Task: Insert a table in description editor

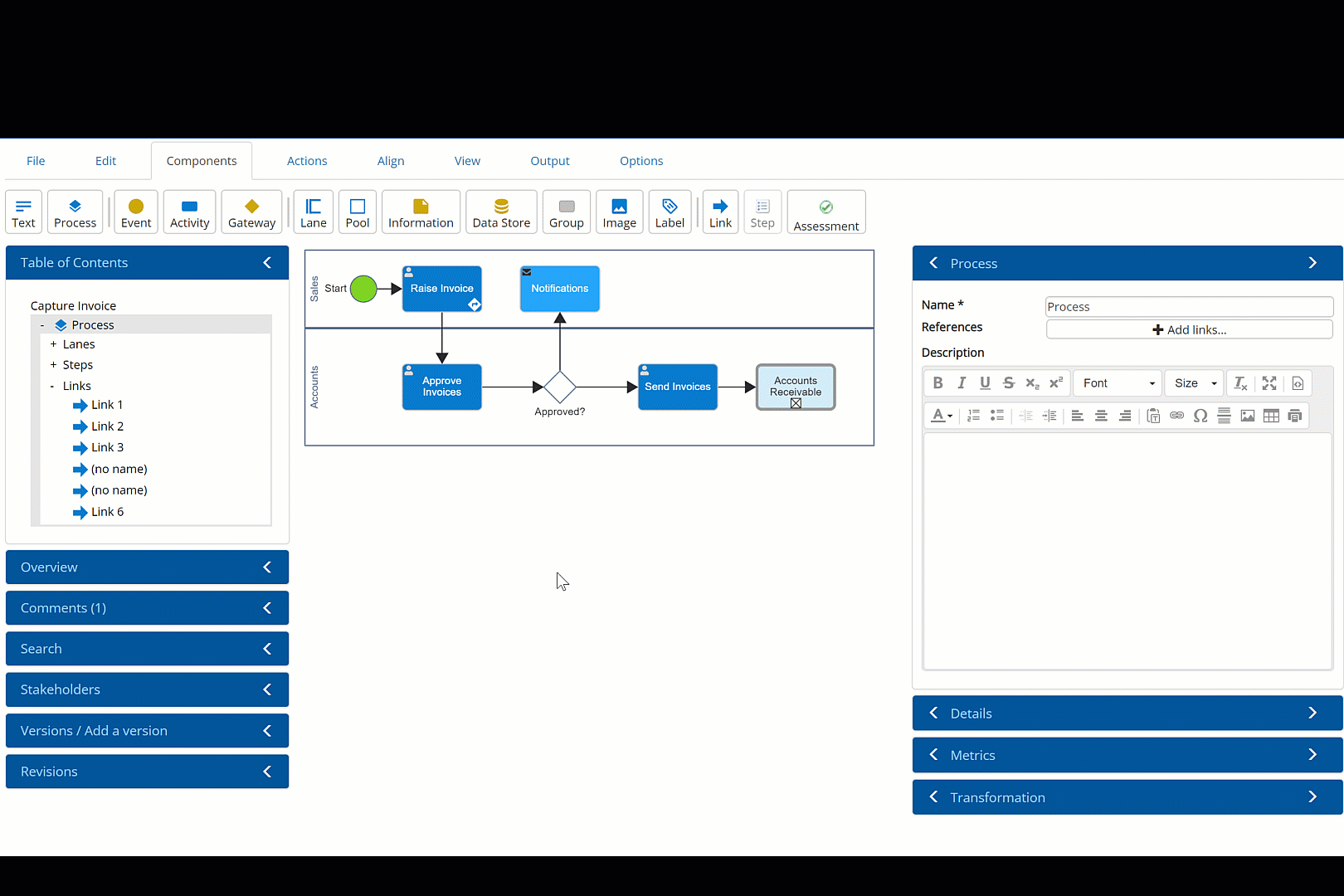Action: (1270, 416)
